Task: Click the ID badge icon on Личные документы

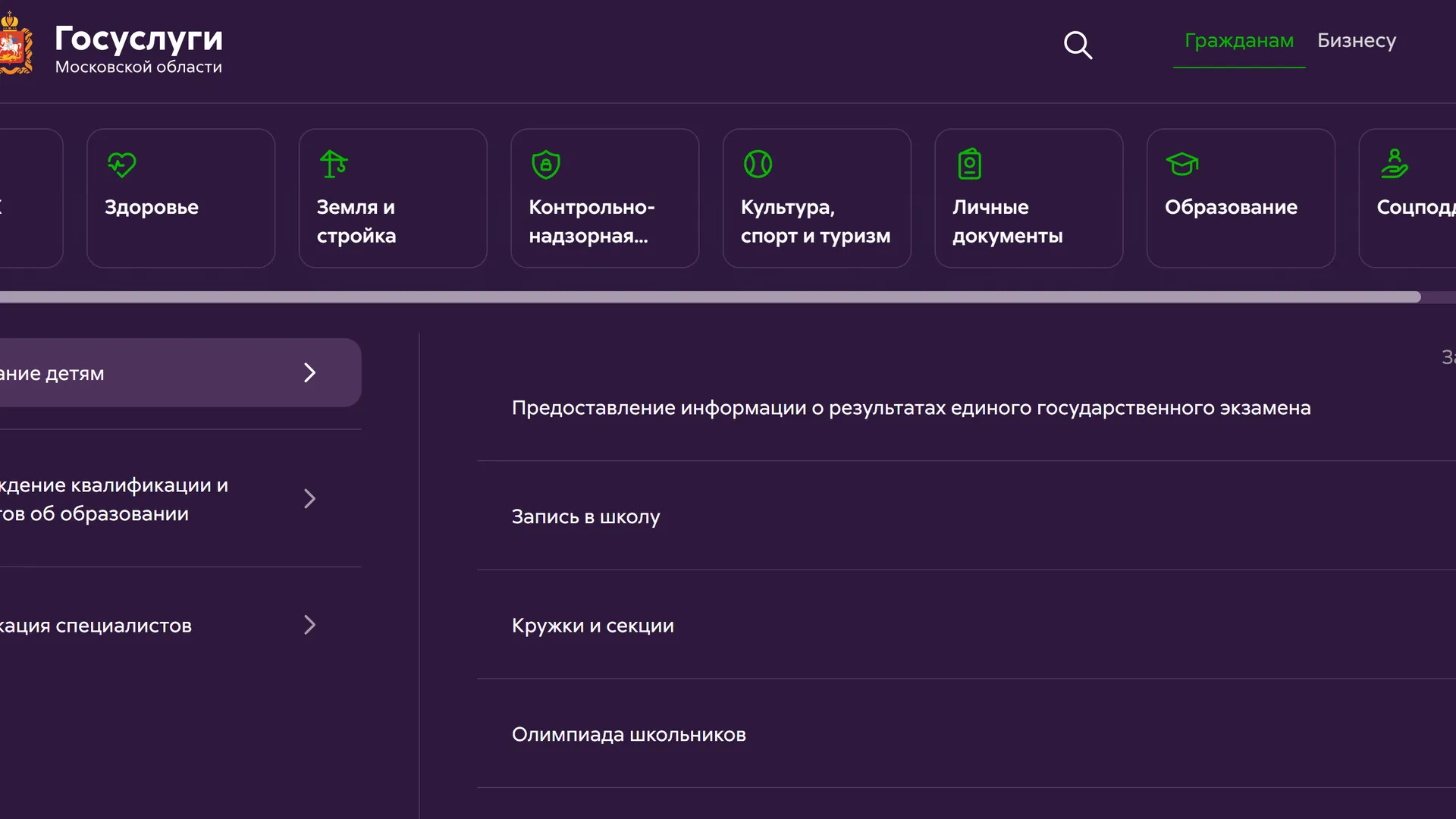Action: pos(969,164)
